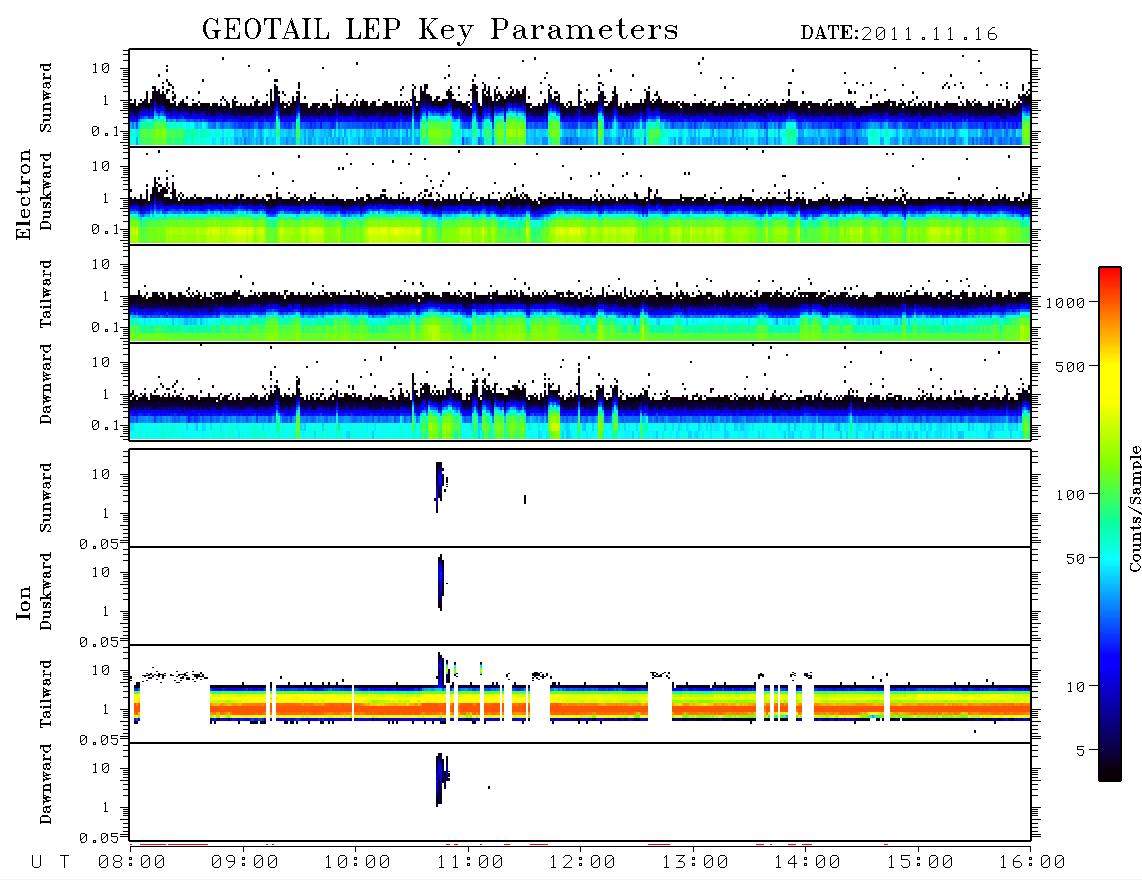Click the "11:00" time tick label
The width and height of the screenshot is (1142, 880).
coord(470,862)
